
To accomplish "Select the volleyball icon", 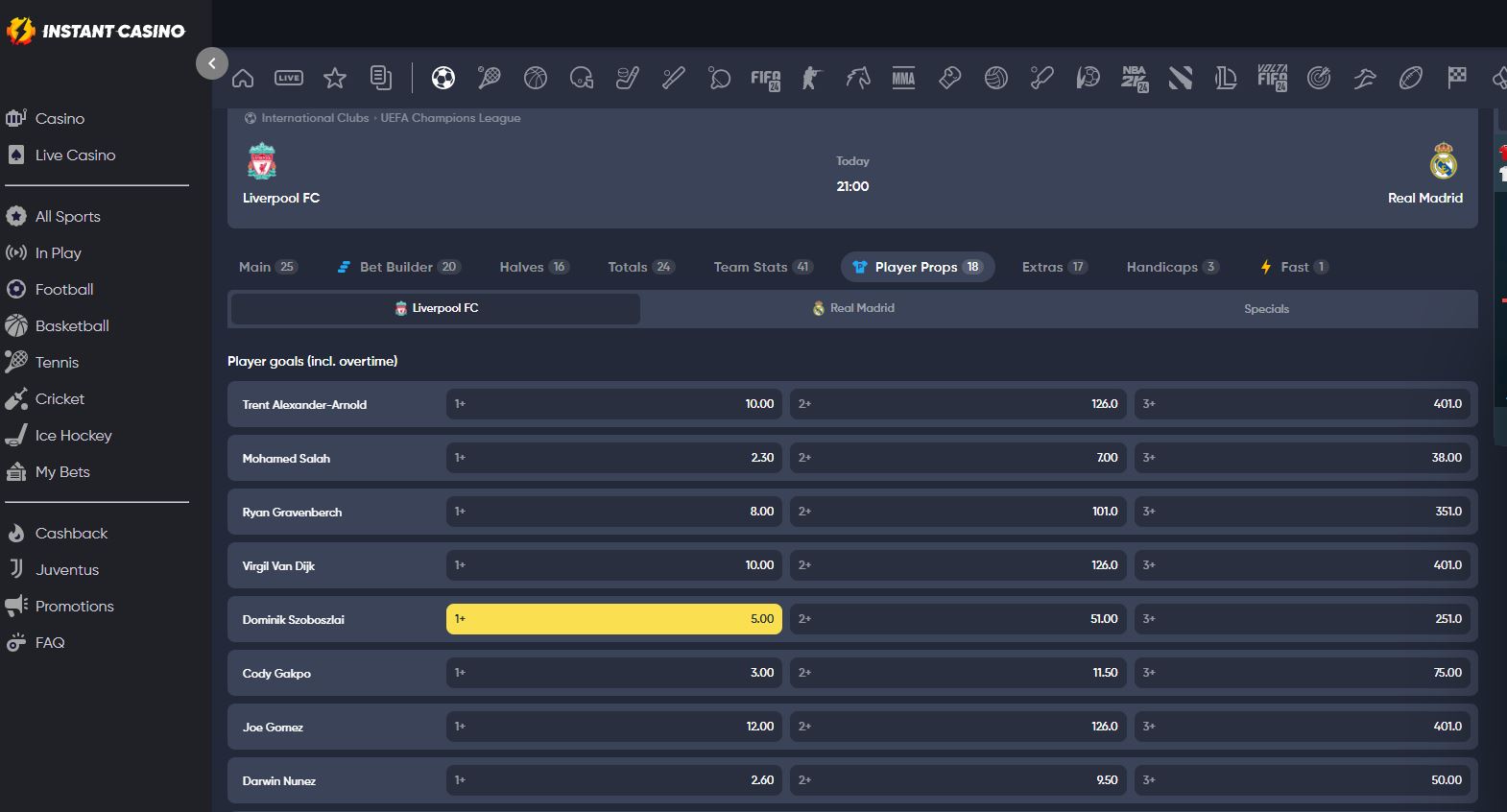I will point(996,78).
